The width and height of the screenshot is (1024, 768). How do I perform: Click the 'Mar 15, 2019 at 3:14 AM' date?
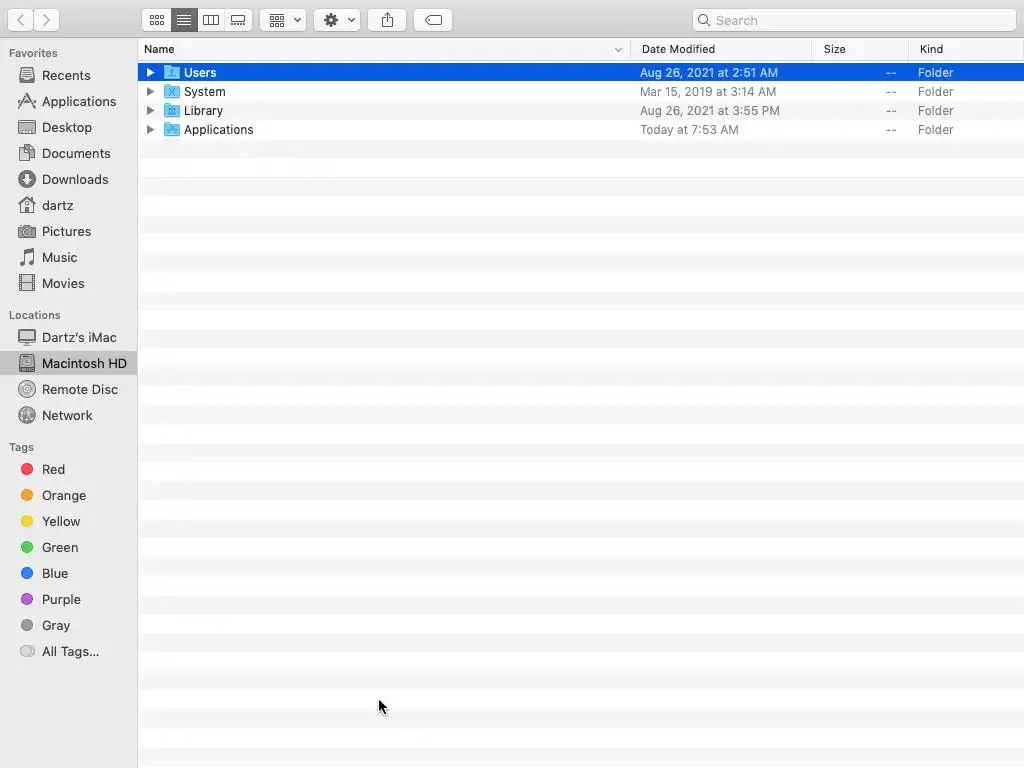708,91
